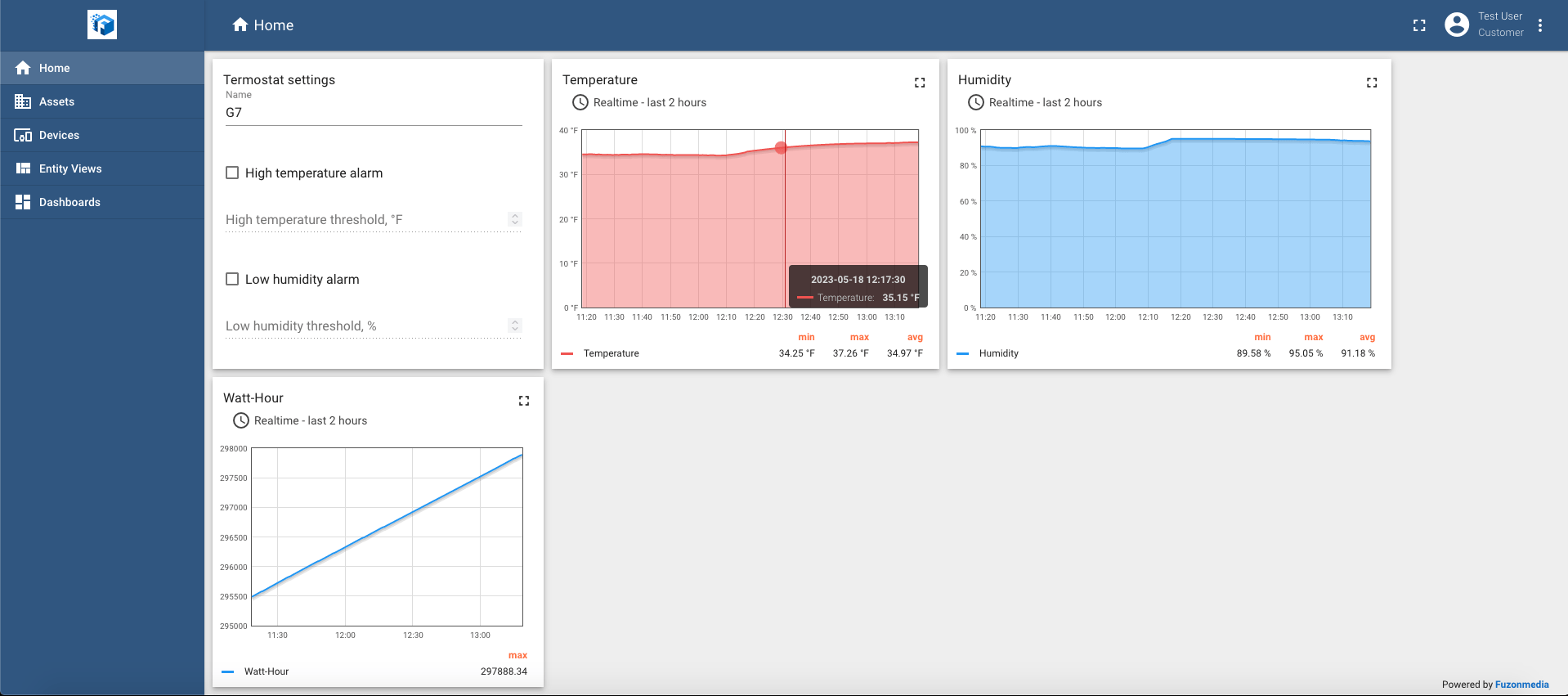The width and height of the screenshot is (1568, 696).
Task: Click the clock icon in Humidity widget
Action: [x=976, y=102]
